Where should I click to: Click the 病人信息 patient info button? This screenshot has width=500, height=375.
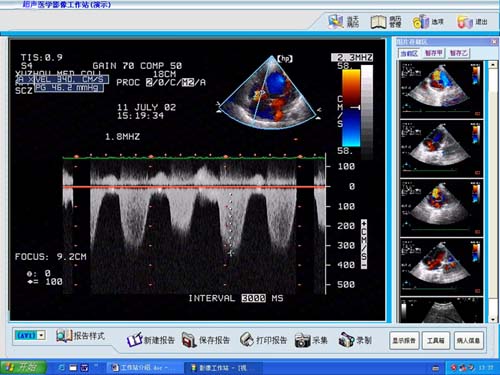tap(468, 340)
